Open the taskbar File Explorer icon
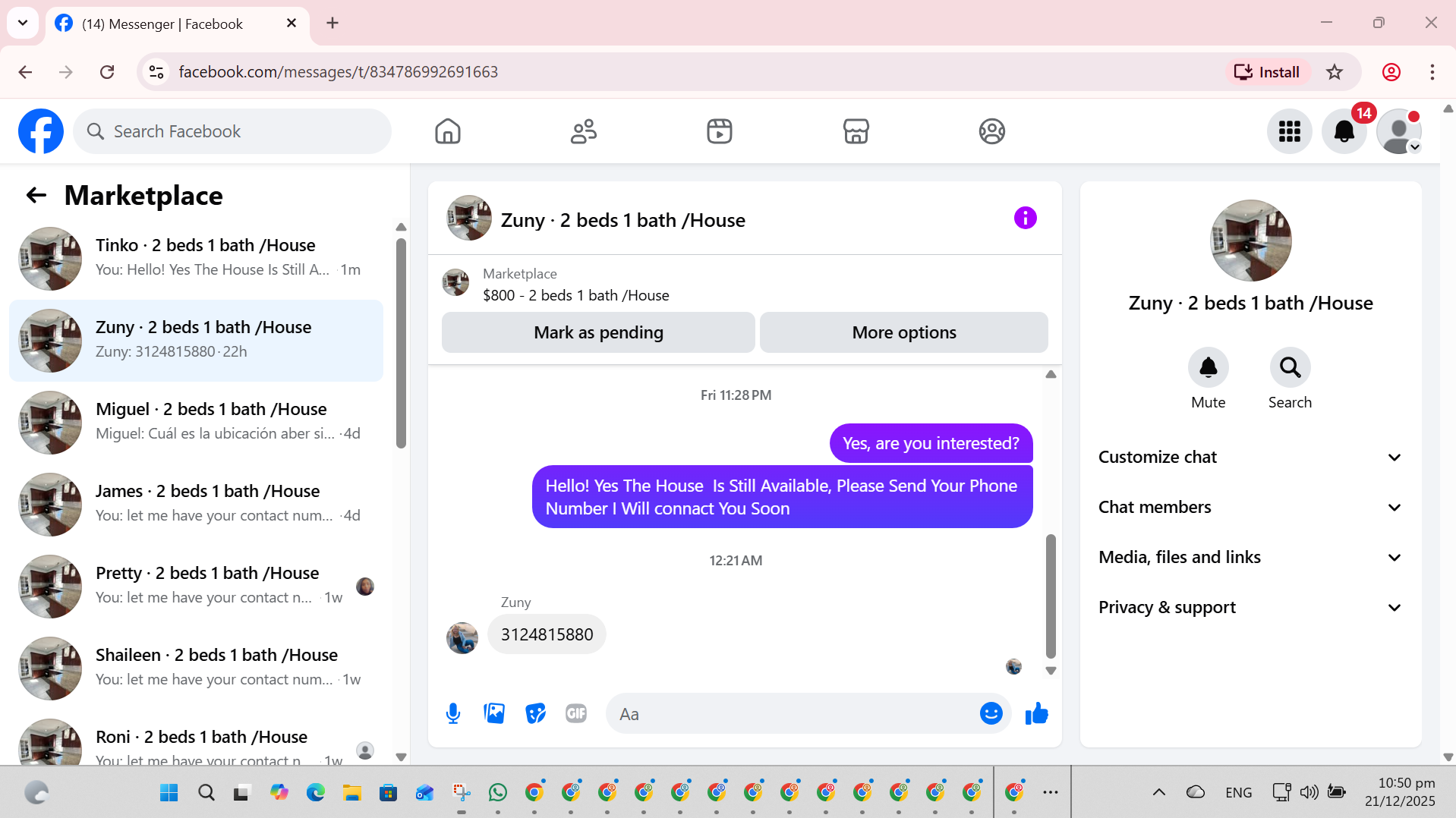The height and width of the screenshot is (818, 1456). (351, 793)
